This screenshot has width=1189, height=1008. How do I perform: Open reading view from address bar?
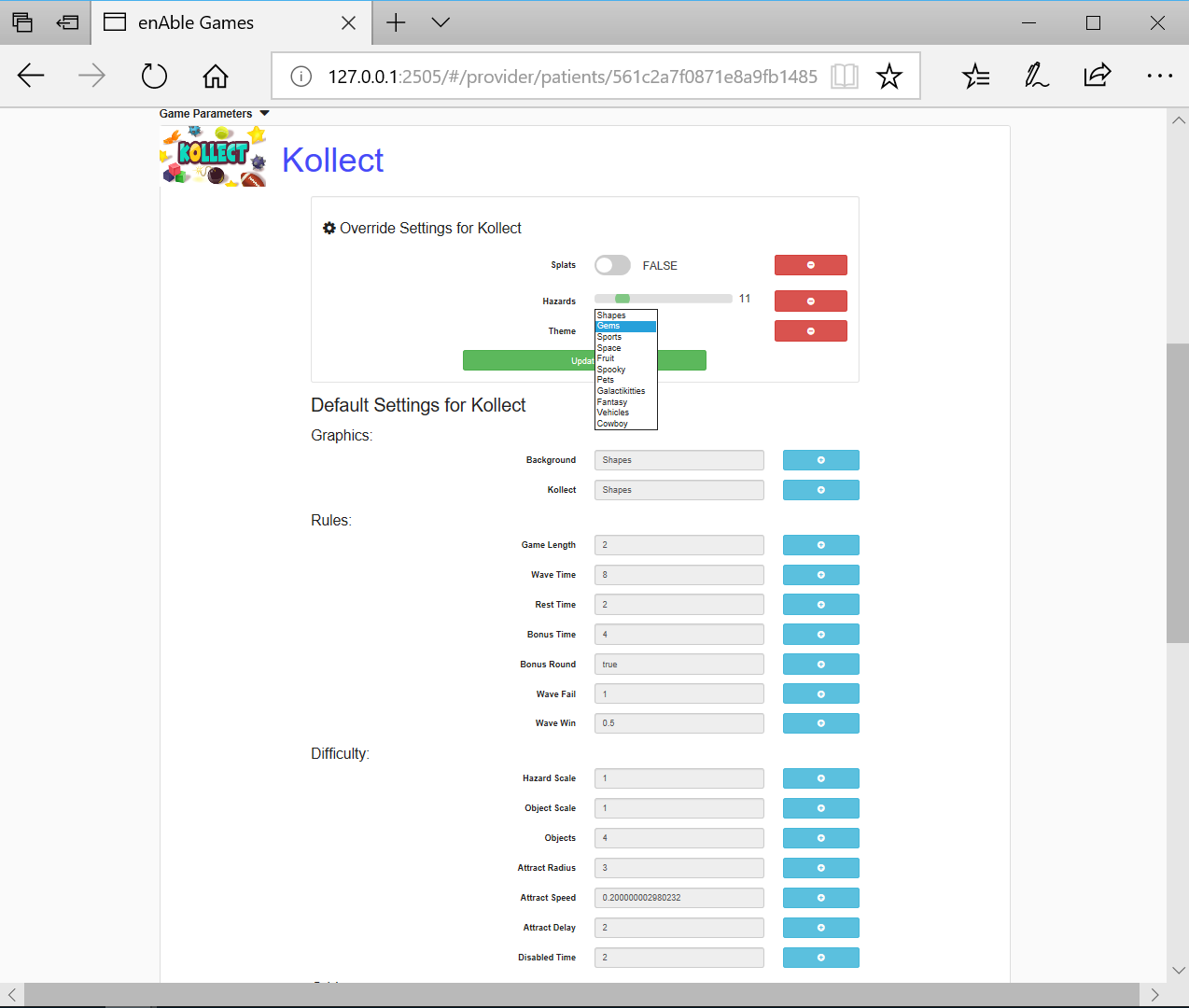coord(845,77)
